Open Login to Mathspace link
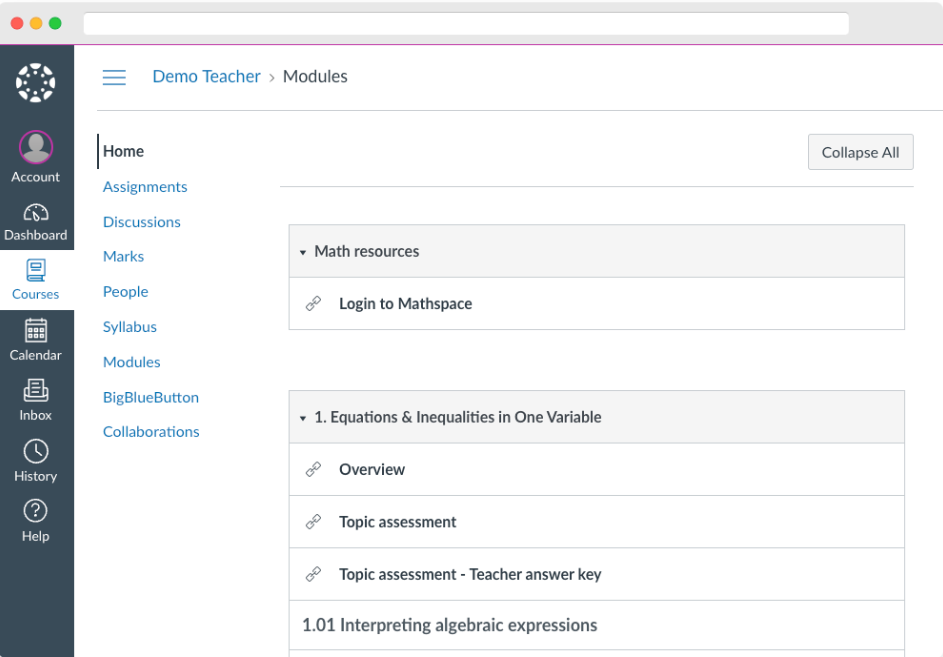The height and width of the screenshot is (657, 943). tap(405, 304)
